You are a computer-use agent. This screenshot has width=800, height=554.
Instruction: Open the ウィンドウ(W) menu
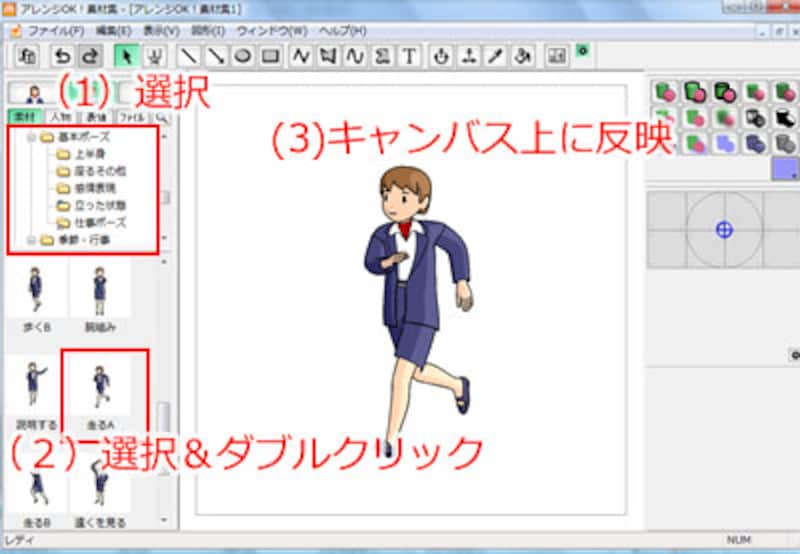(272, 31)
